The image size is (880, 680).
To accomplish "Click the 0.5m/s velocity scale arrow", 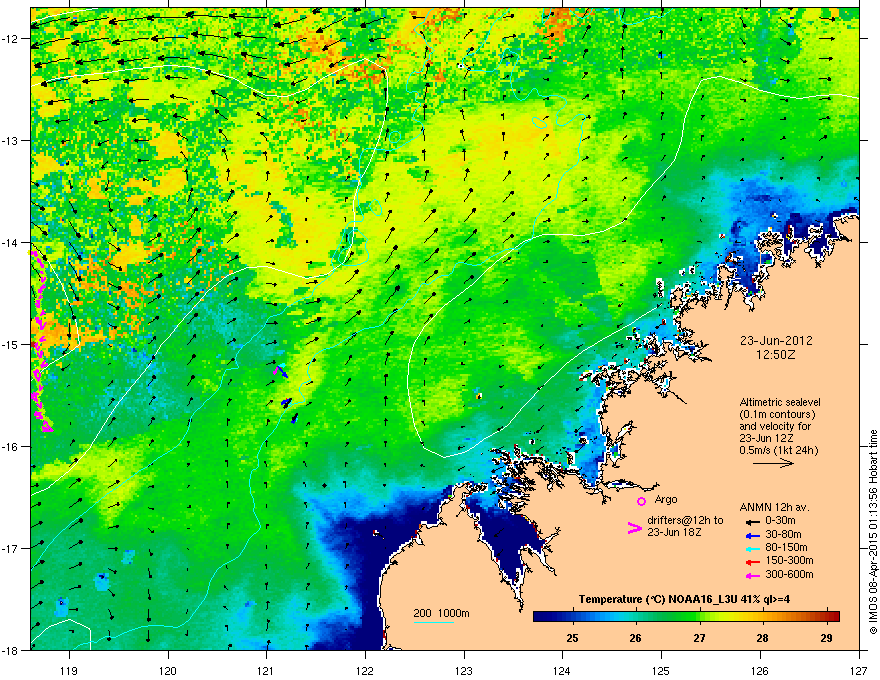I will pyautogui.click(x=773, y=463).
